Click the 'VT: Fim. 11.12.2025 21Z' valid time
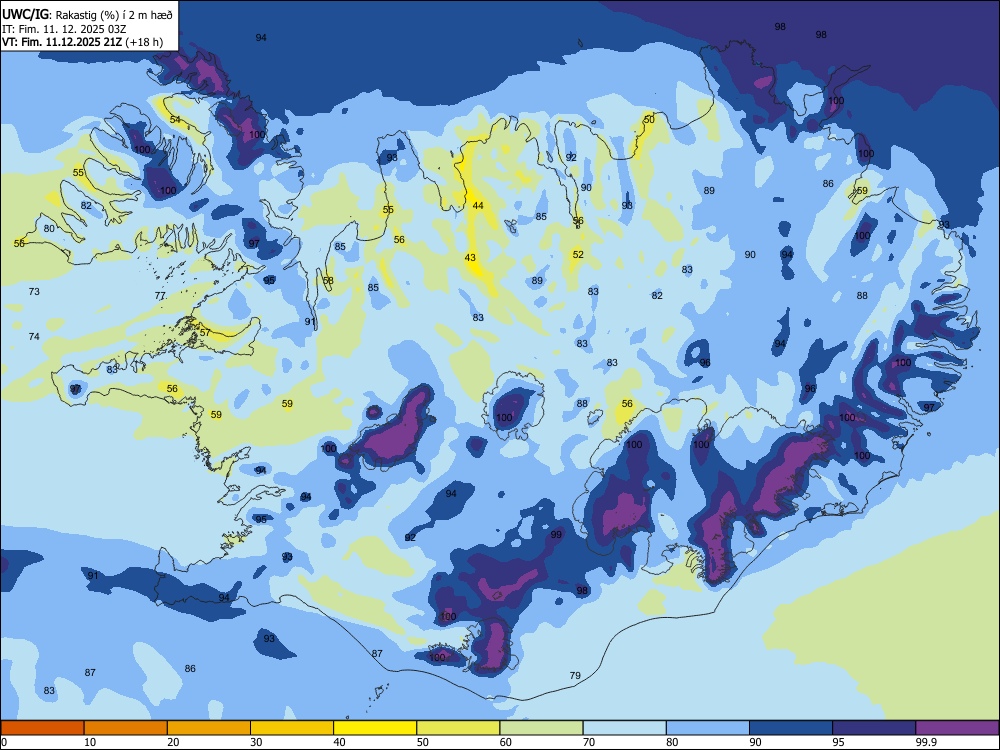Screen dimensions: 1000x750 pos(62,42)
